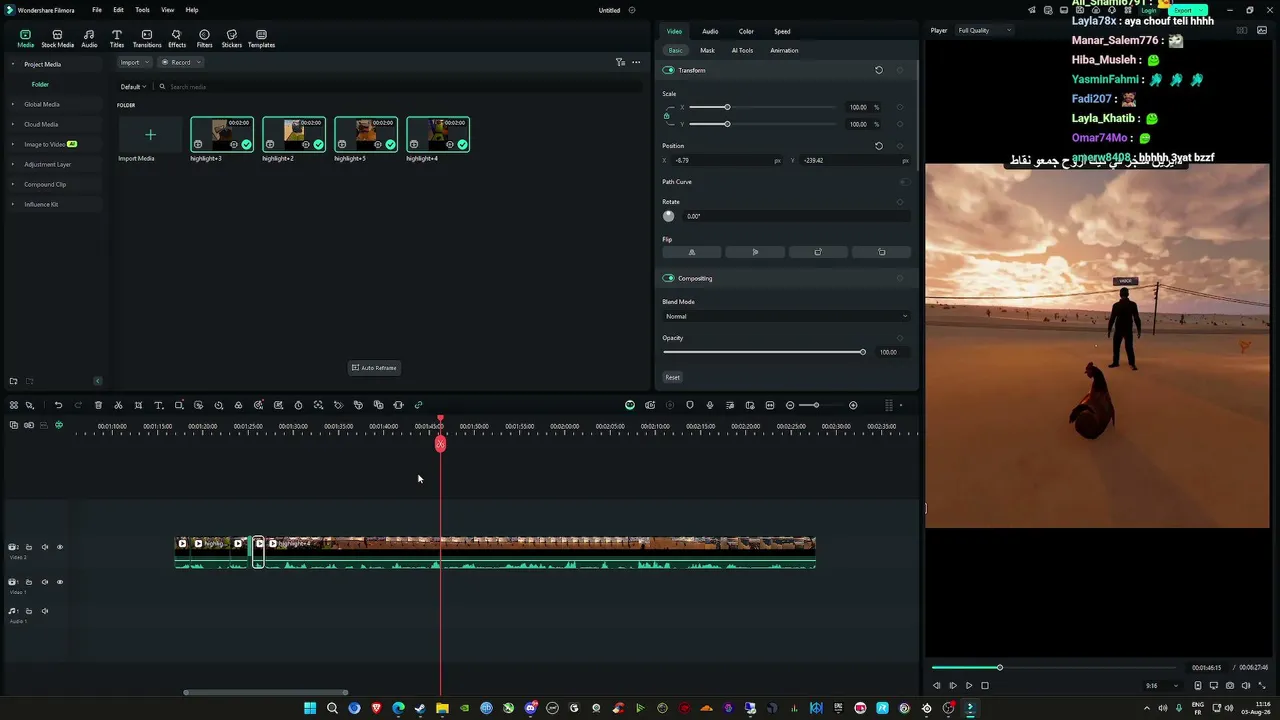The height and width of the screenshot is (720, 1280).
Task: Click the Search media field
Action: pyautogui.click(x=400, y=87)
